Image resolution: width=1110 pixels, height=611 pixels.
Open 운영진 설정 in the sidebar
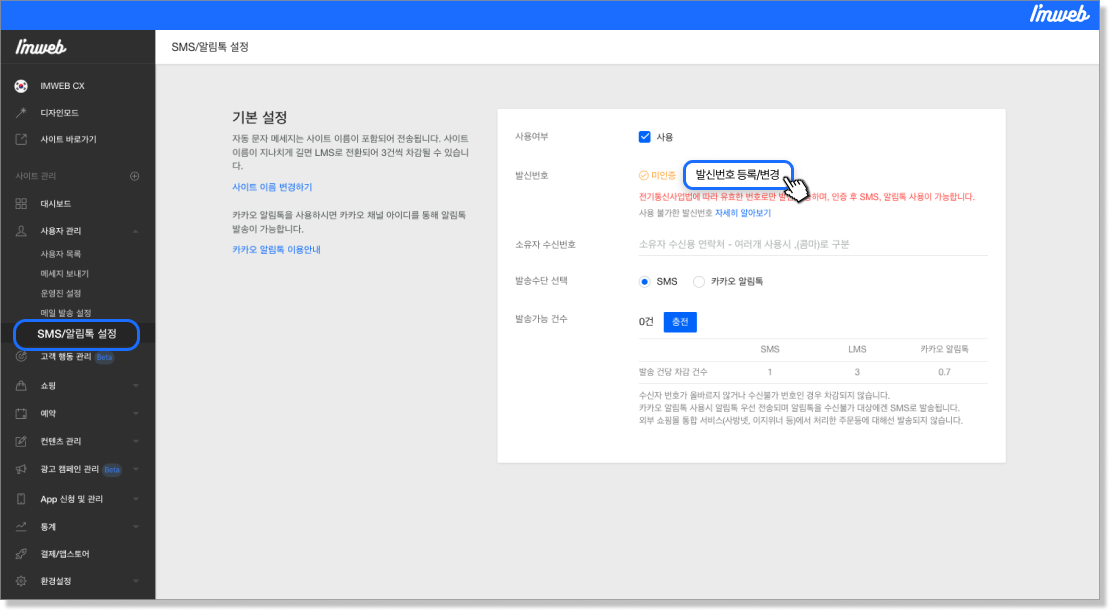61,293
